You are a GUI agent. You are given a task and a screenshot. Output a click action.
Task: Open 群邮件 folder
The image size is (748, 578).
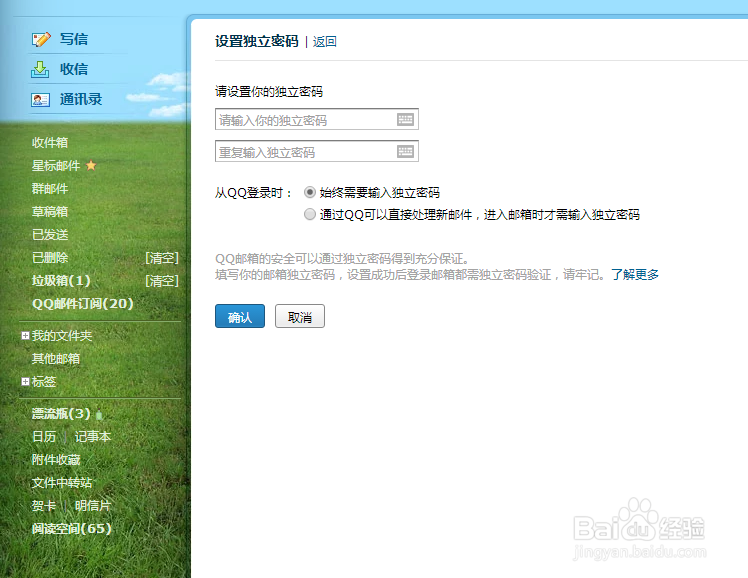(50, 188)
